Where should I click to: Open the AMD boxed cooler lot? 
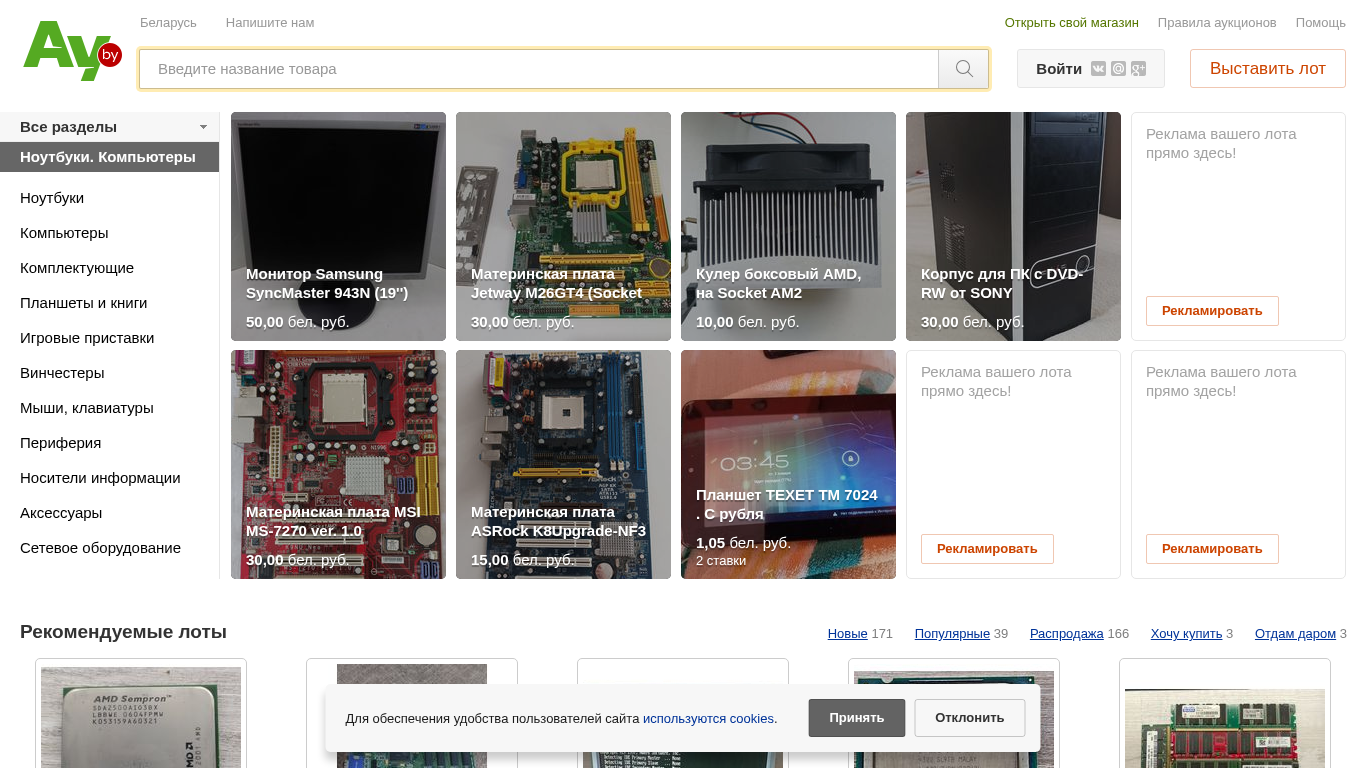click(788, 226)
